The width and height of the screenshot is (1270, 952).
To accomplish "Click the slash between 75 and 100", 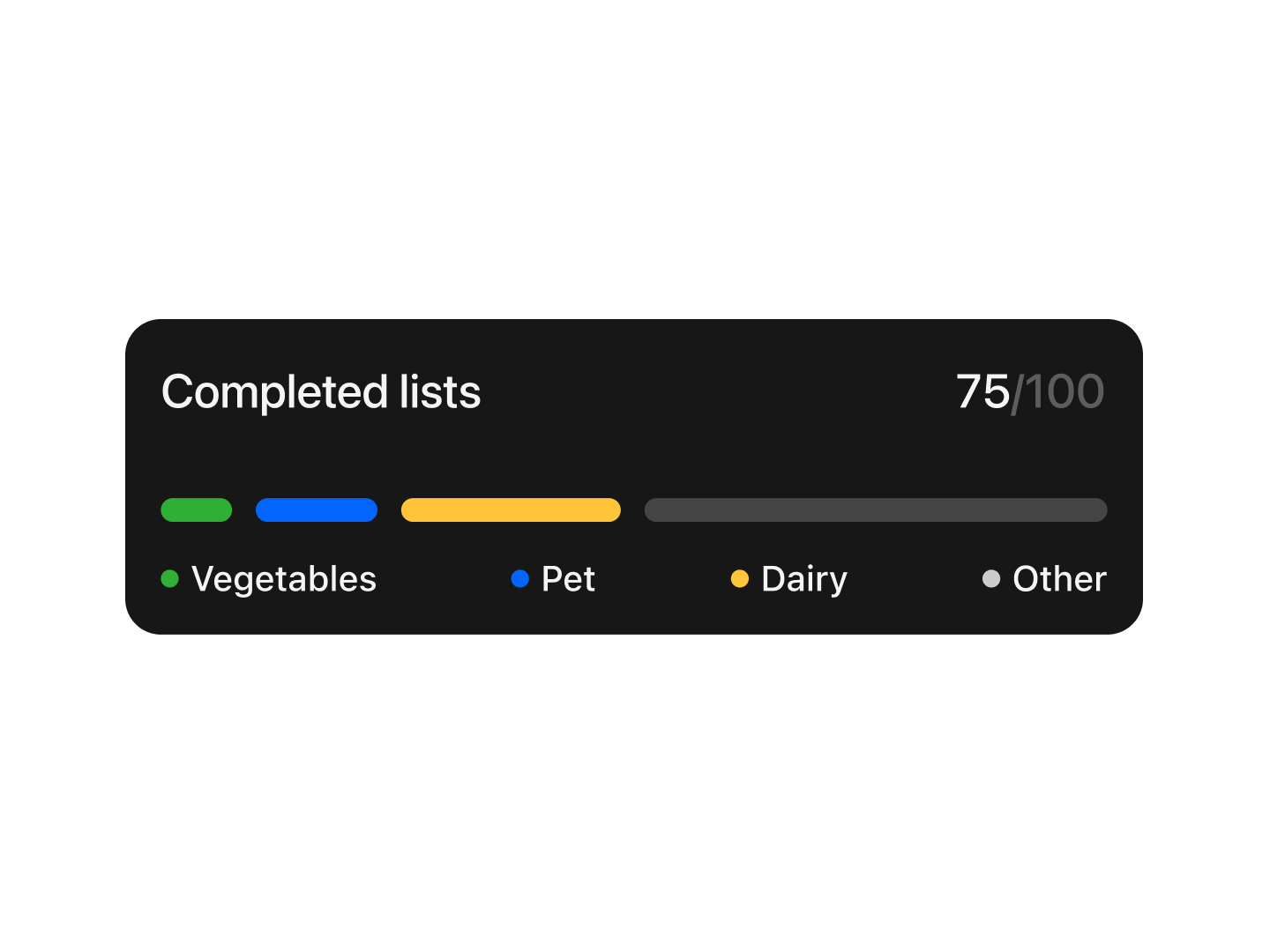I will (1017, 393).
